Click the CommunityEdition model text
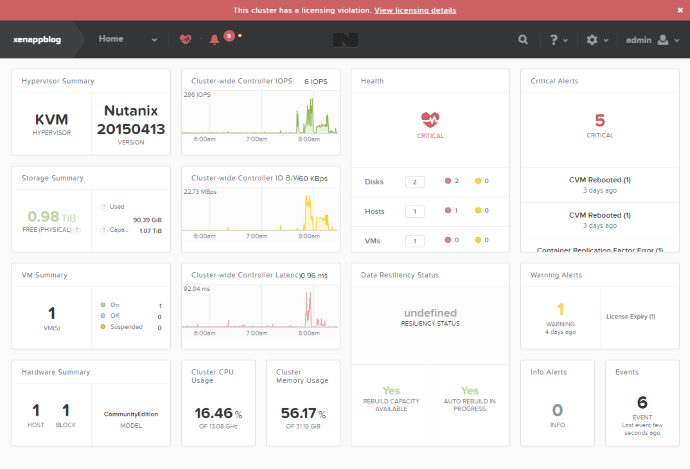Image resolution: width=690 pixels, height=469 pixels. (x=131, y=414)
